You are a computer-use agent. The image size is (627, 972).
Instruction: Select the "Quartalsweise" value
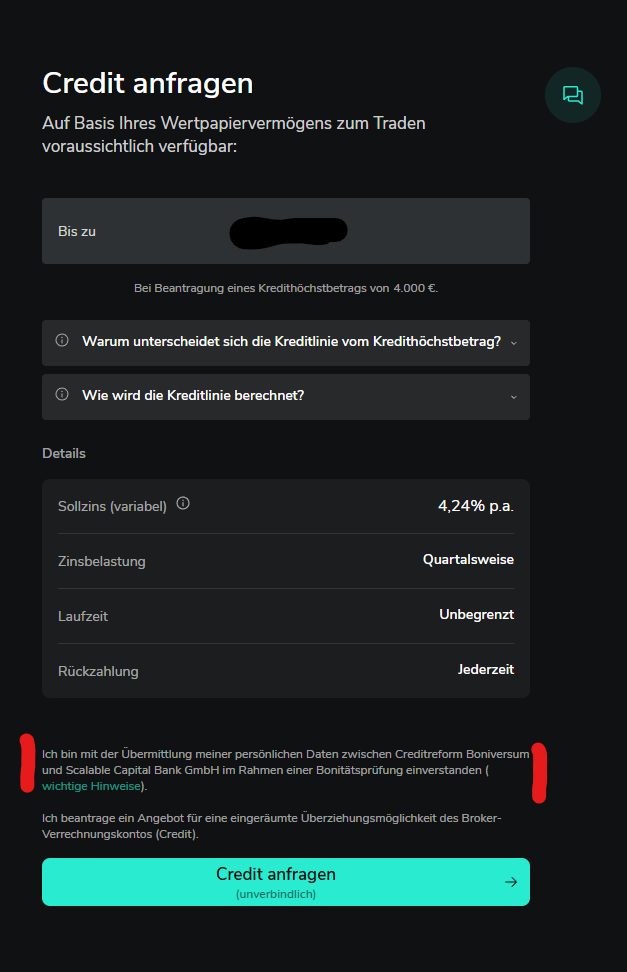[468, 560]
